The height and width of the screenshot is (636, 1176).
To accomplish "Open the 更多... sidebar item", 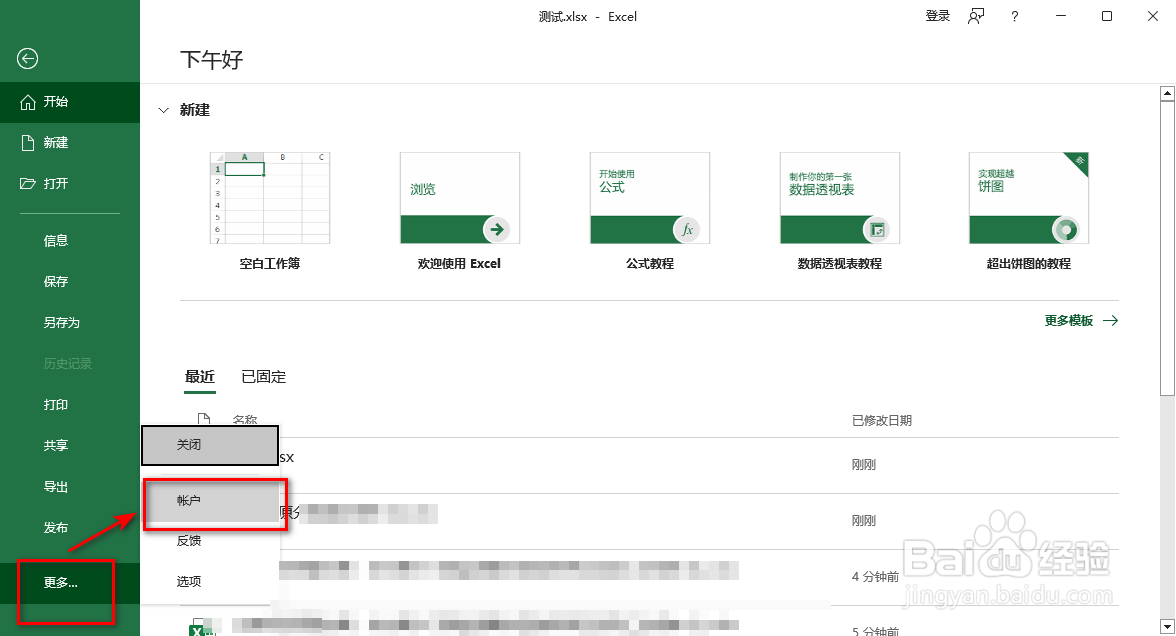I will click(x=70, y=583).
